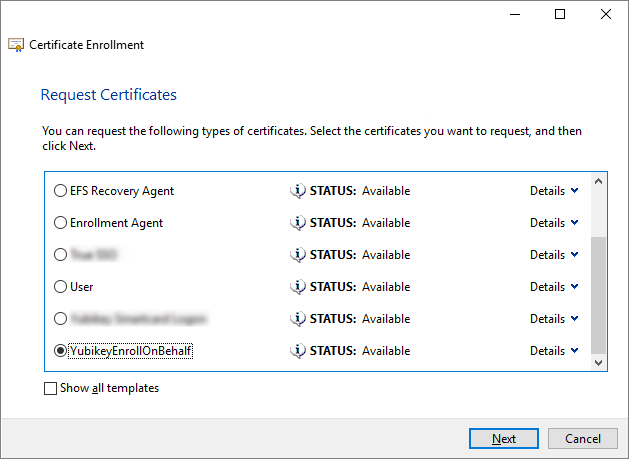The width and height of the screenshot is (629, 459).
Task: Click the info status icon in the User row
Action: coord(297,287)
